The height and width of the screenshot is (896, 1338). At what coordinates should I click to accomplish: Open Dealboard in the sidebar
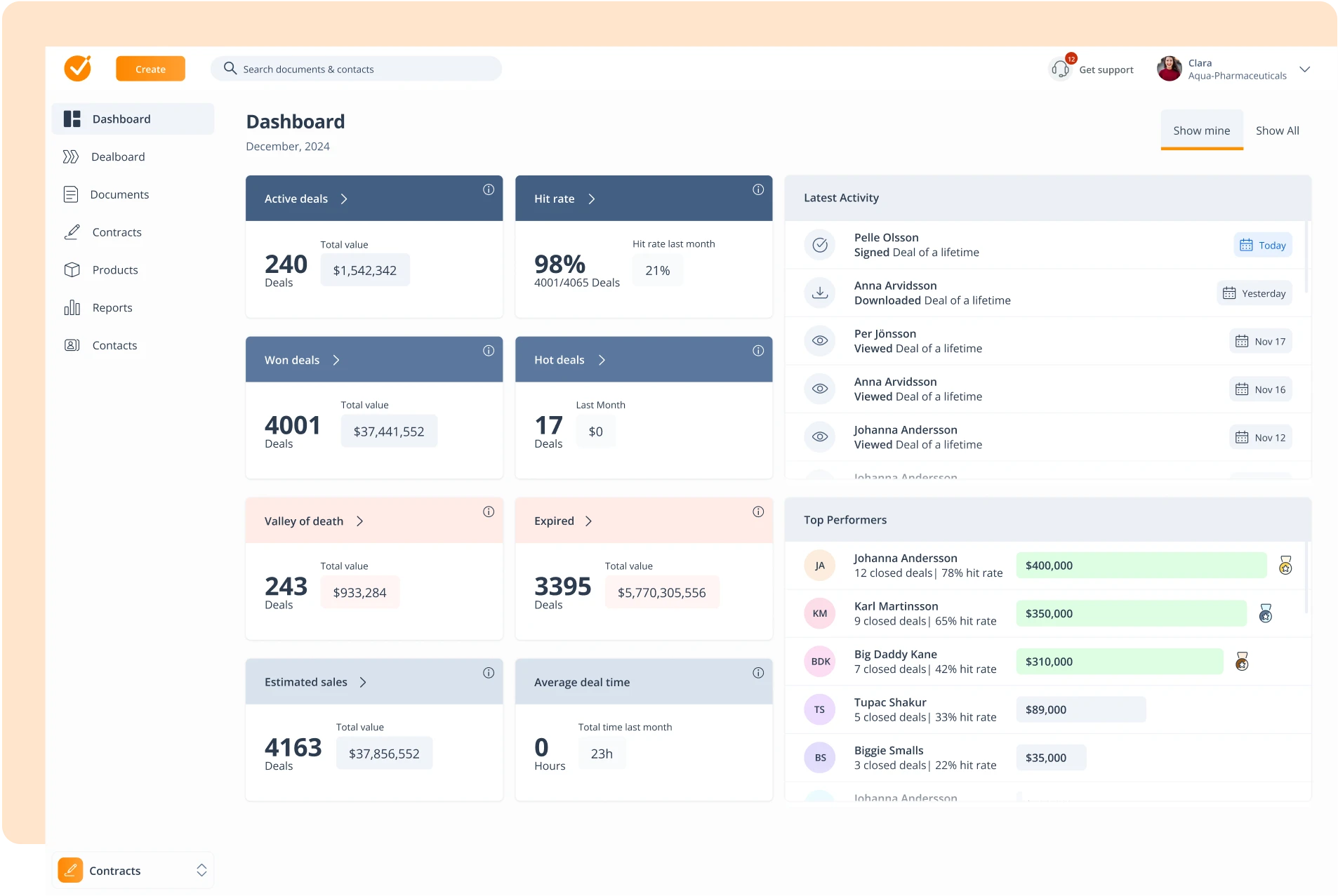[118, 156]
